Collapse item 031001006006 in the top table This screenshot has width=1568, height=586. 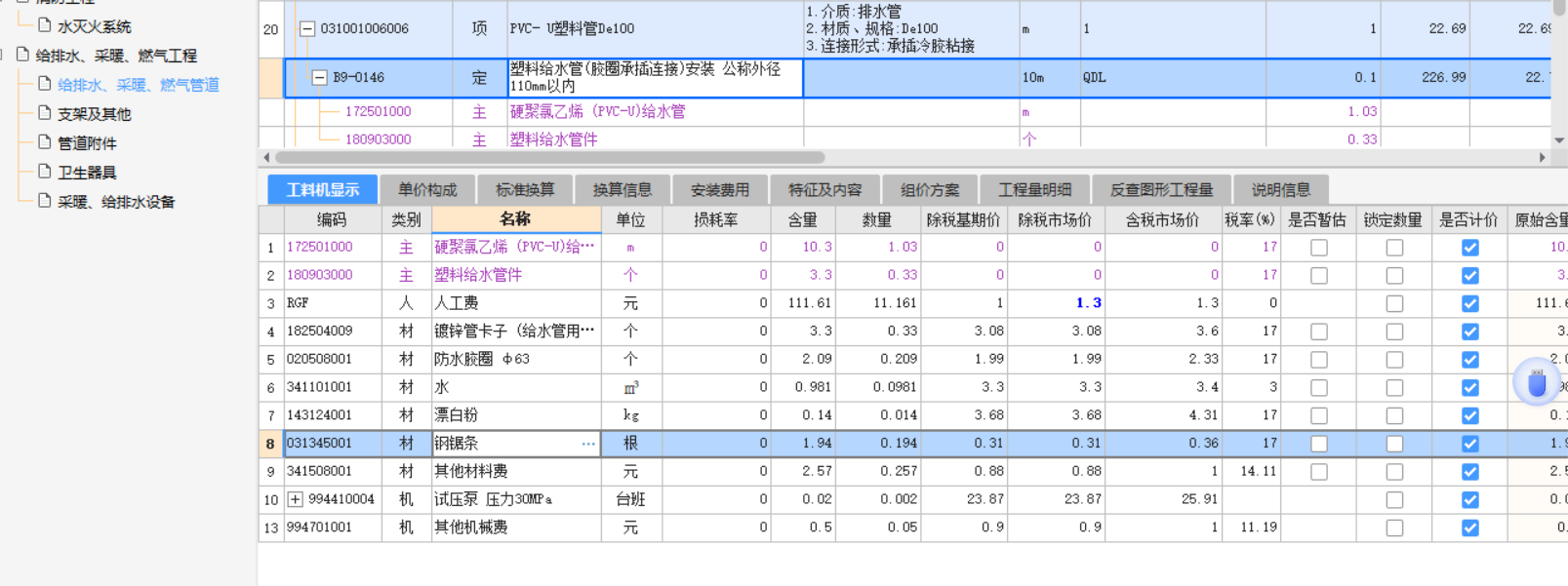tap(307, 29)
